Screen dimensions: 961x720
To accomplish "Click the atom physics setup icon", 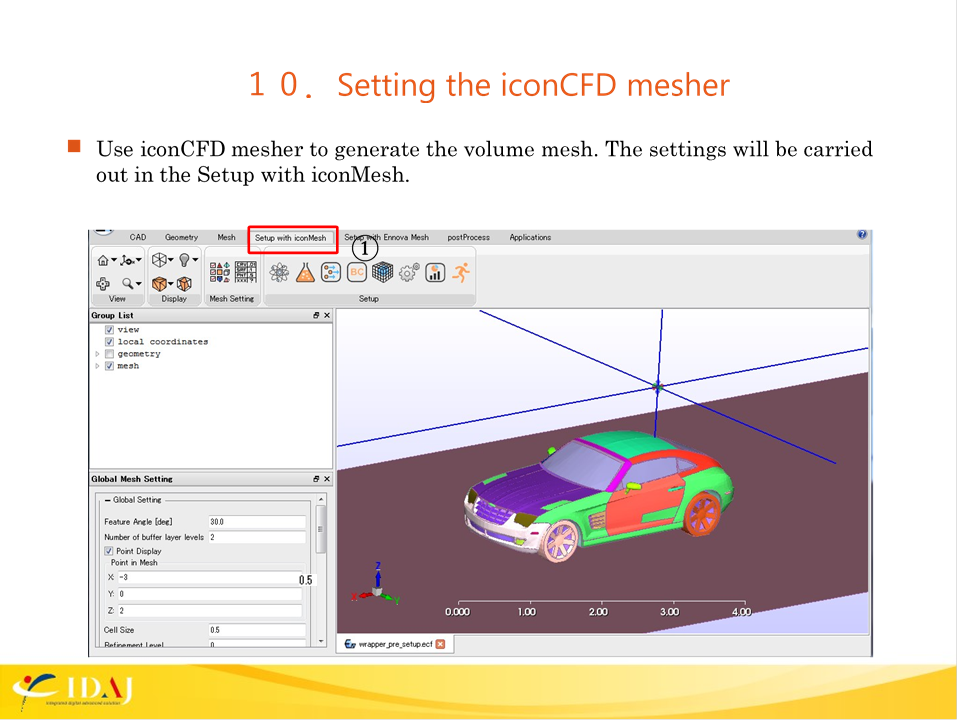I will pos(280,272).
